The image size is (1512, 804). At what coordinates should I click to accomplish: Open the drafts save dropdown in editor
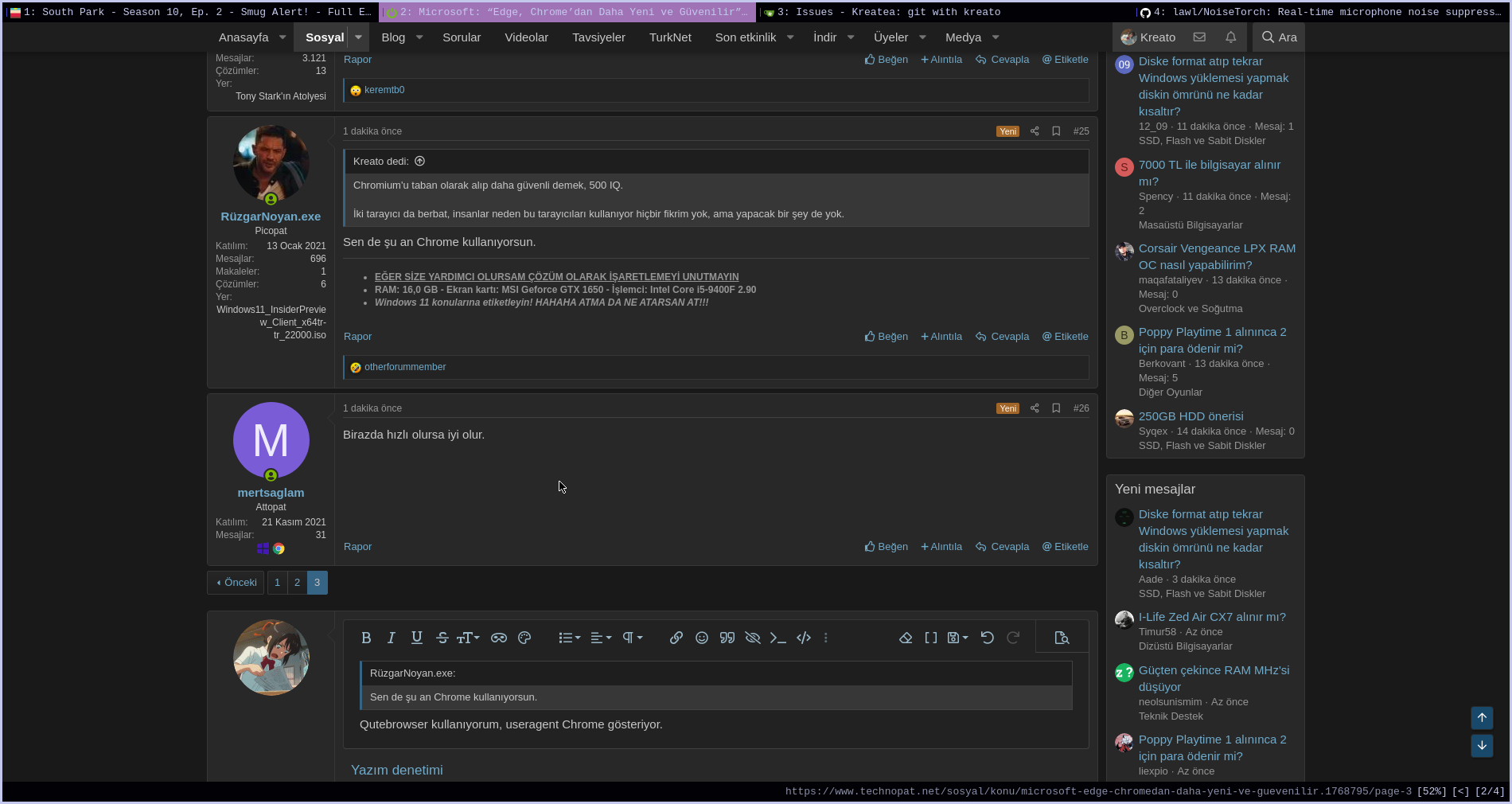point(958,638)
